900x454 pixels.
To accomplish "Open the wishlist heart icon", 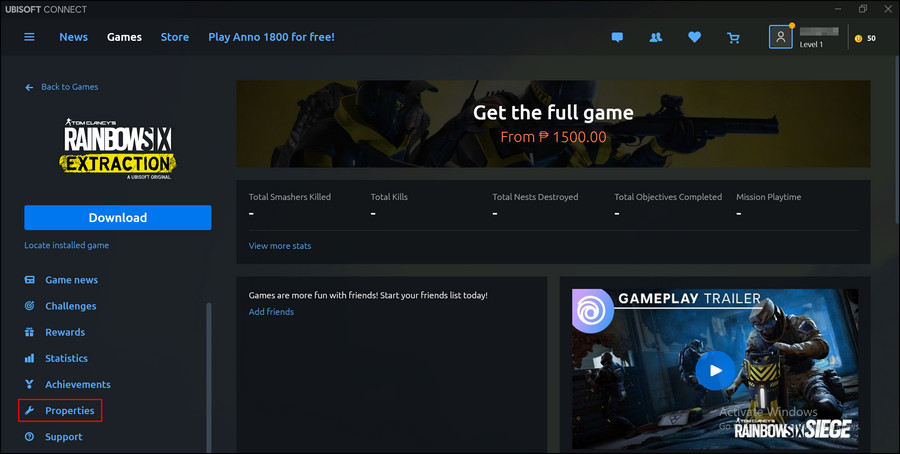I will click(x=695, y=37).
